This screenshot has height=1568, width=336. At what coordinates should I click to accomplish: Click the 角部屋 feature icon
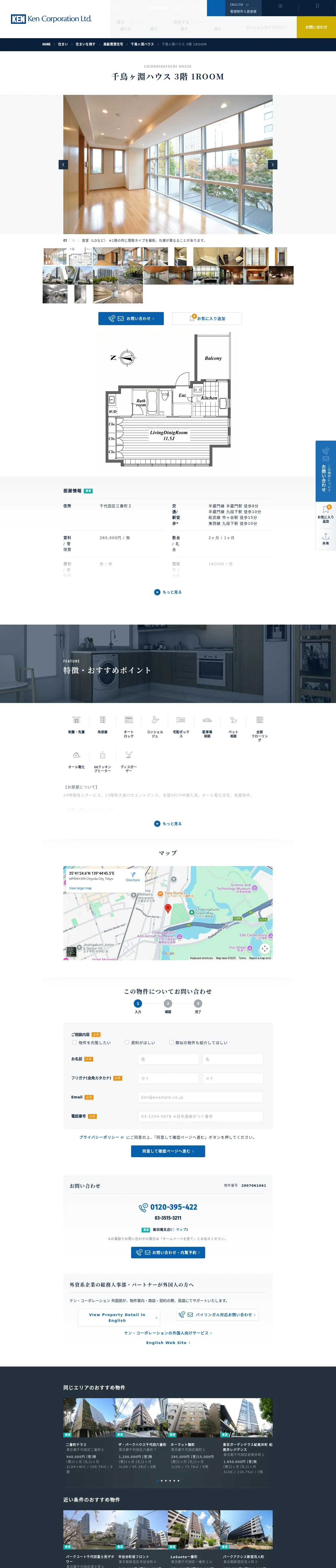tap(102, 719)
